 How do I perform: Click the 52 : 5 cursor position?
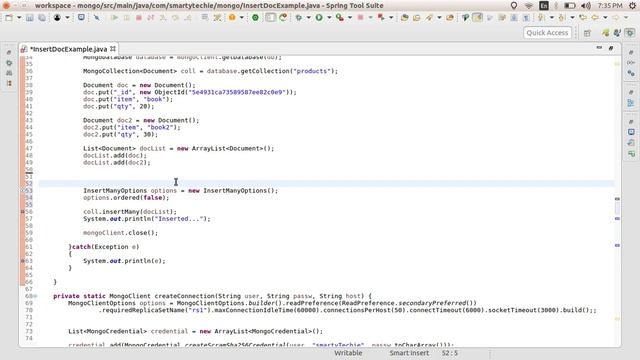[449, 353]
